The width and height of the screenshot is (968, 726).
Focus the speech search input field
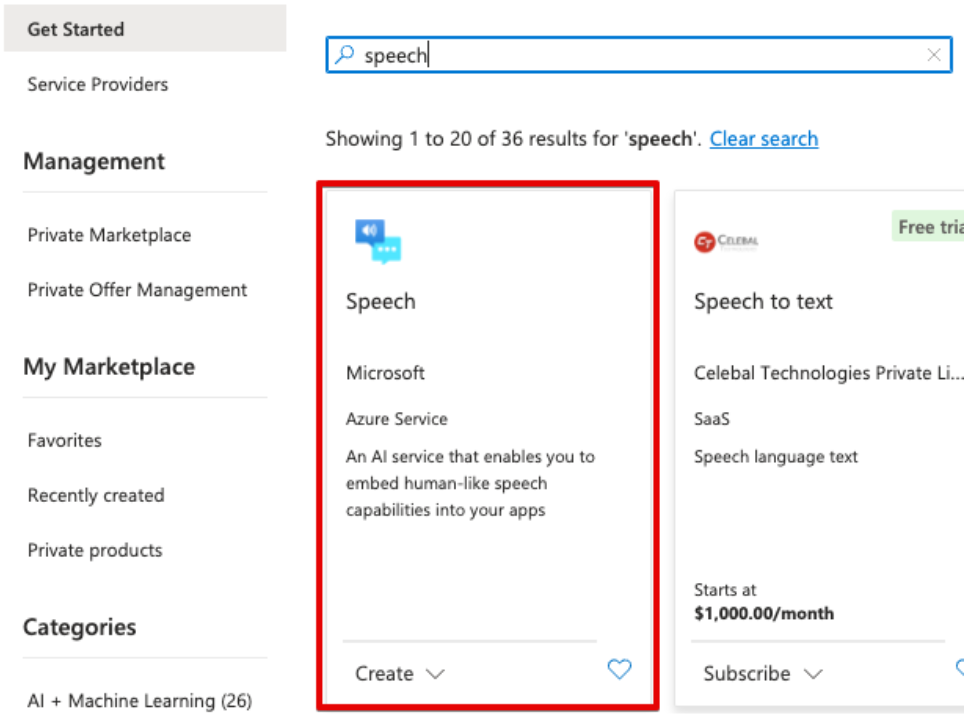pyautogui.click(x=639, y=55)
